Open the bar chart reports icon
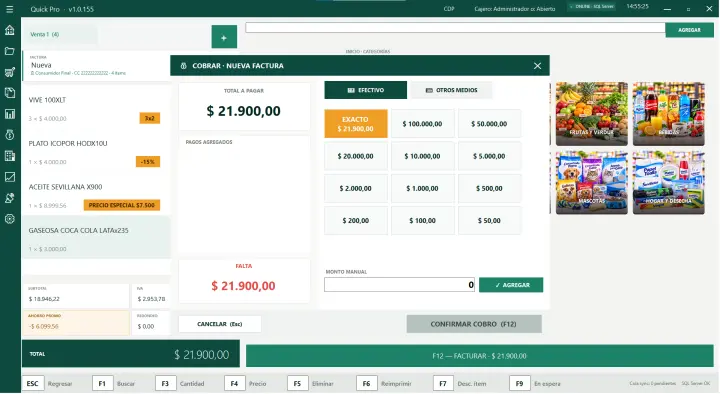The image size is (720, 394). [x=10, y=114]
